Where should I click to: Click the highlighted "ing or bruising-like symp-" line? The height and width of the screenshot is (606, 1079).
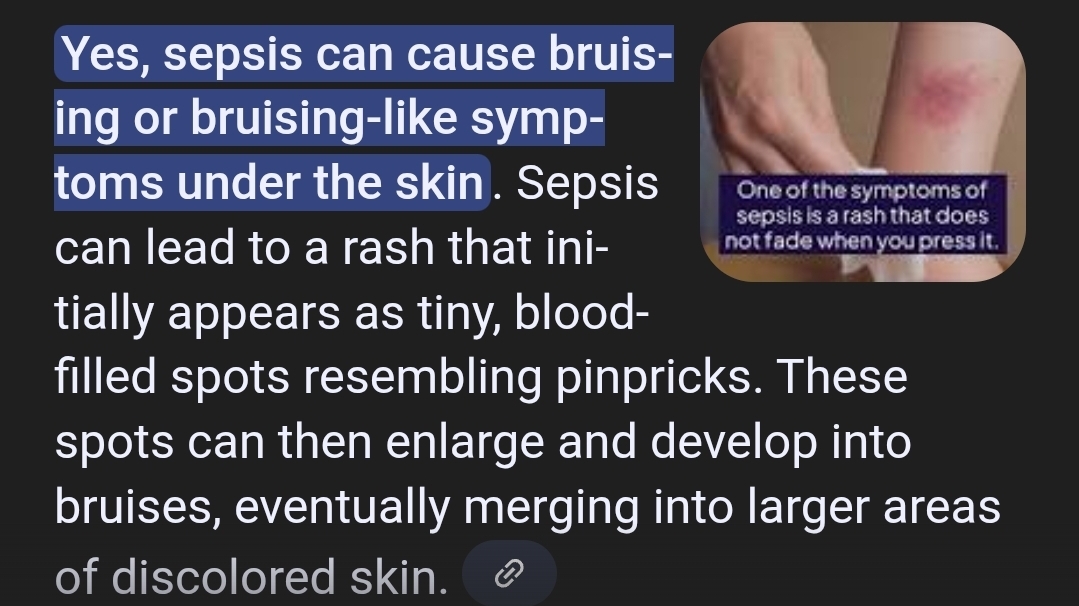pyautogui.click(x=329, y=119)
